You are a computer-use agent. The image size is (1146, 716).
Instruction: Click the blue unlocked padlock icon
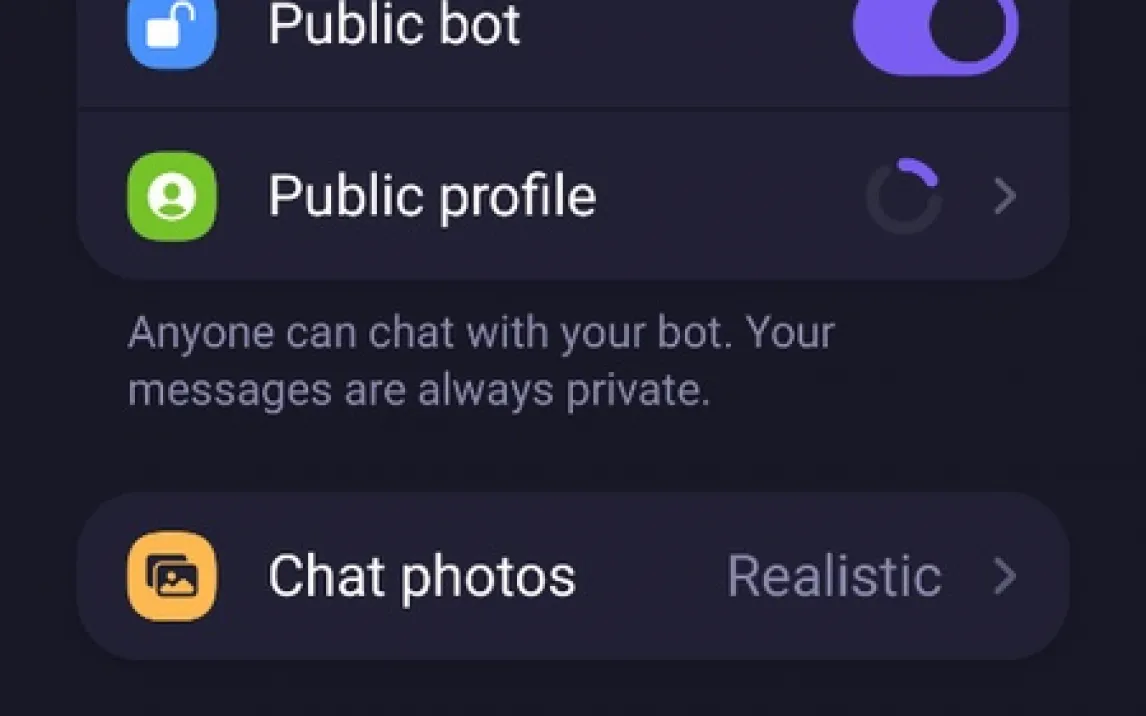(171, 29)
